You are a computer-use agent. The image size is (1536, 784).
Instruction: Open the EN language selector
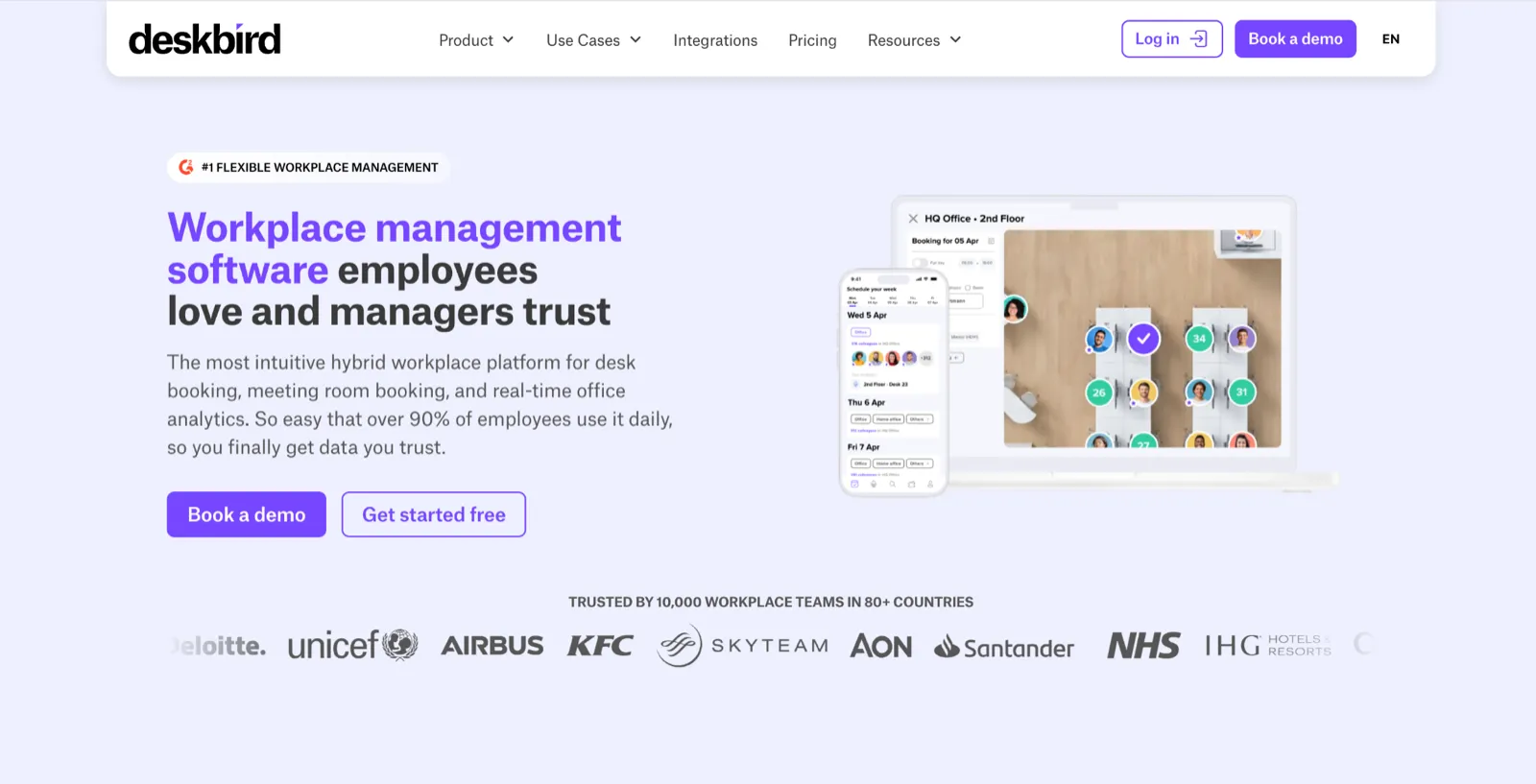(x=1390, y=39)
